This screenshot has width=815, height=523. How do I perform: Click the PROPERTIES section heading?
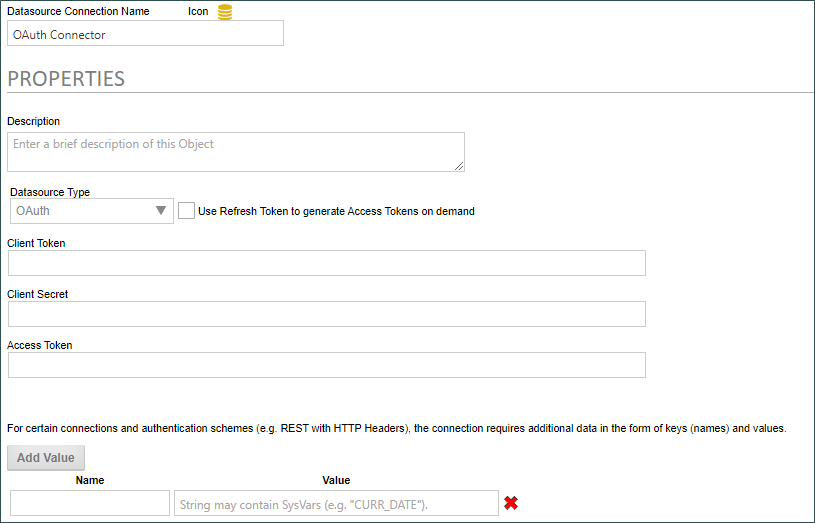(66, 79)
